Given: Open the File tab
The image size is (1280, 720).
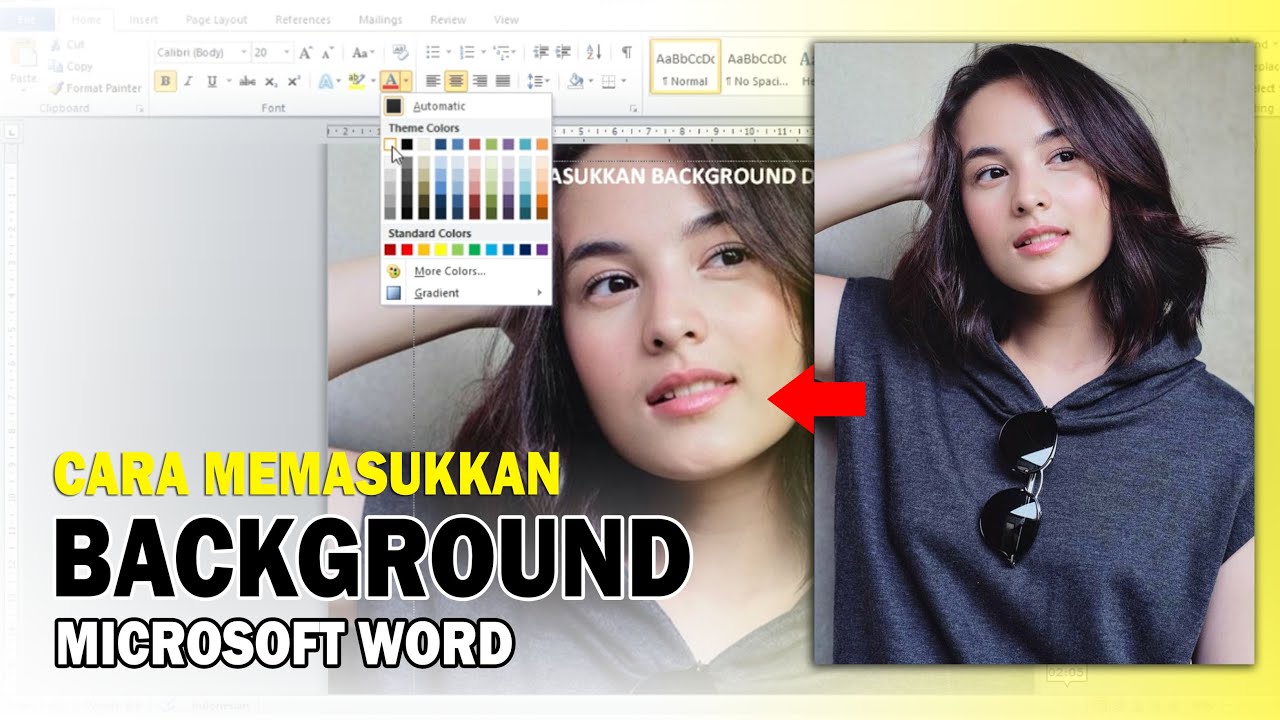Looking at the screenshot, I should 28,19.
